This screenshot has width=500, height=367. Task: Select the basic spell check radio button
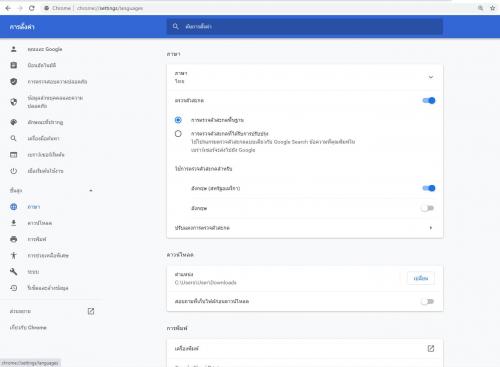tap(178, 120)
